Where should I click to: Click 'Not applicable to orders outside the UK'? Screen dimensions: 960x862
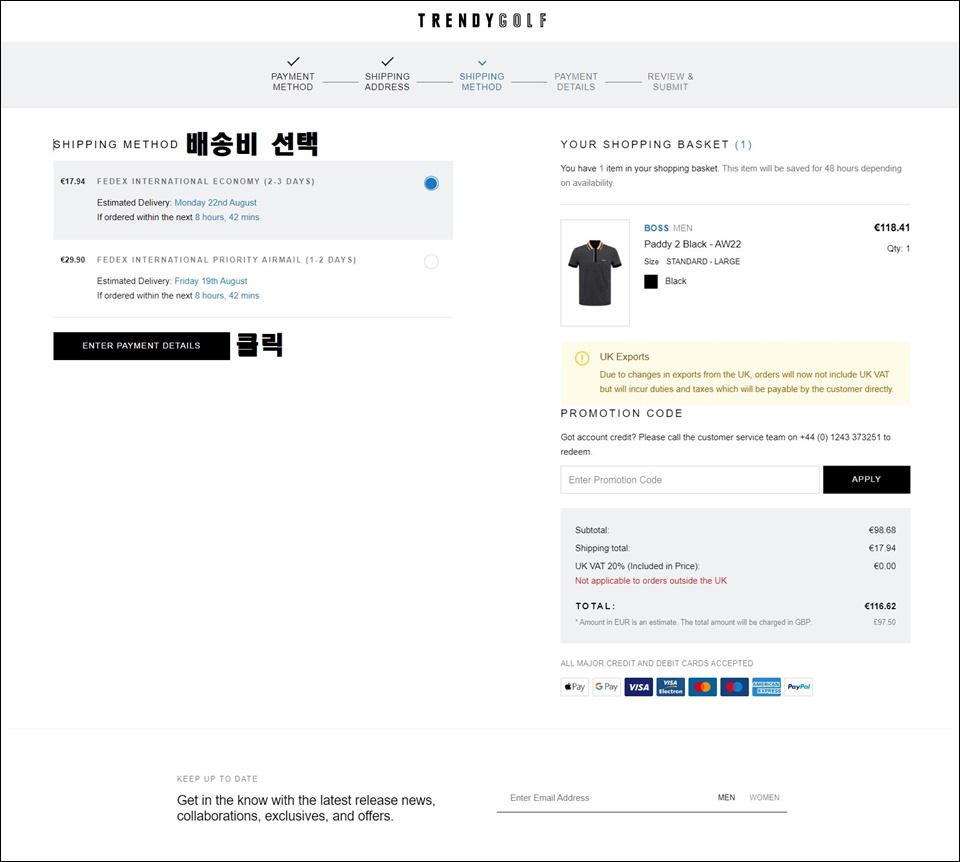pos(651,580)
